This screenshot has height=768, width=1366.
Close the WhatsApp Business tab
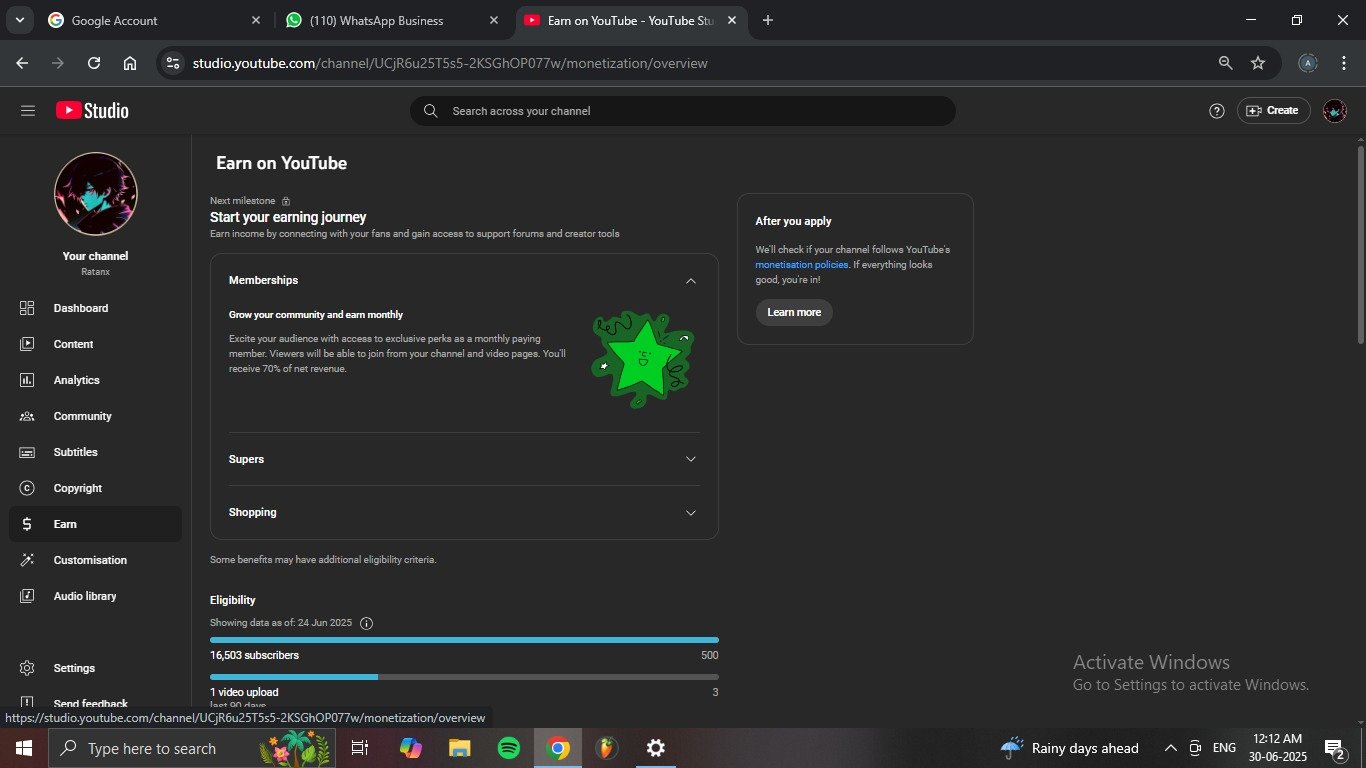[x=494, y=20]
